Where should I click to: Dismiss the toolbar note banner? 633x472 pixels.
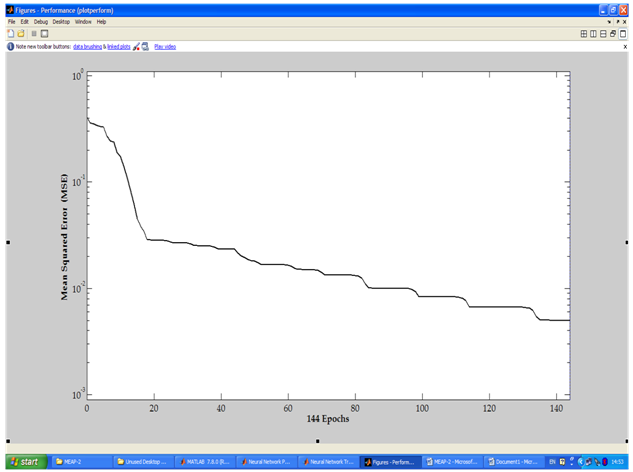tap(625, 46)
